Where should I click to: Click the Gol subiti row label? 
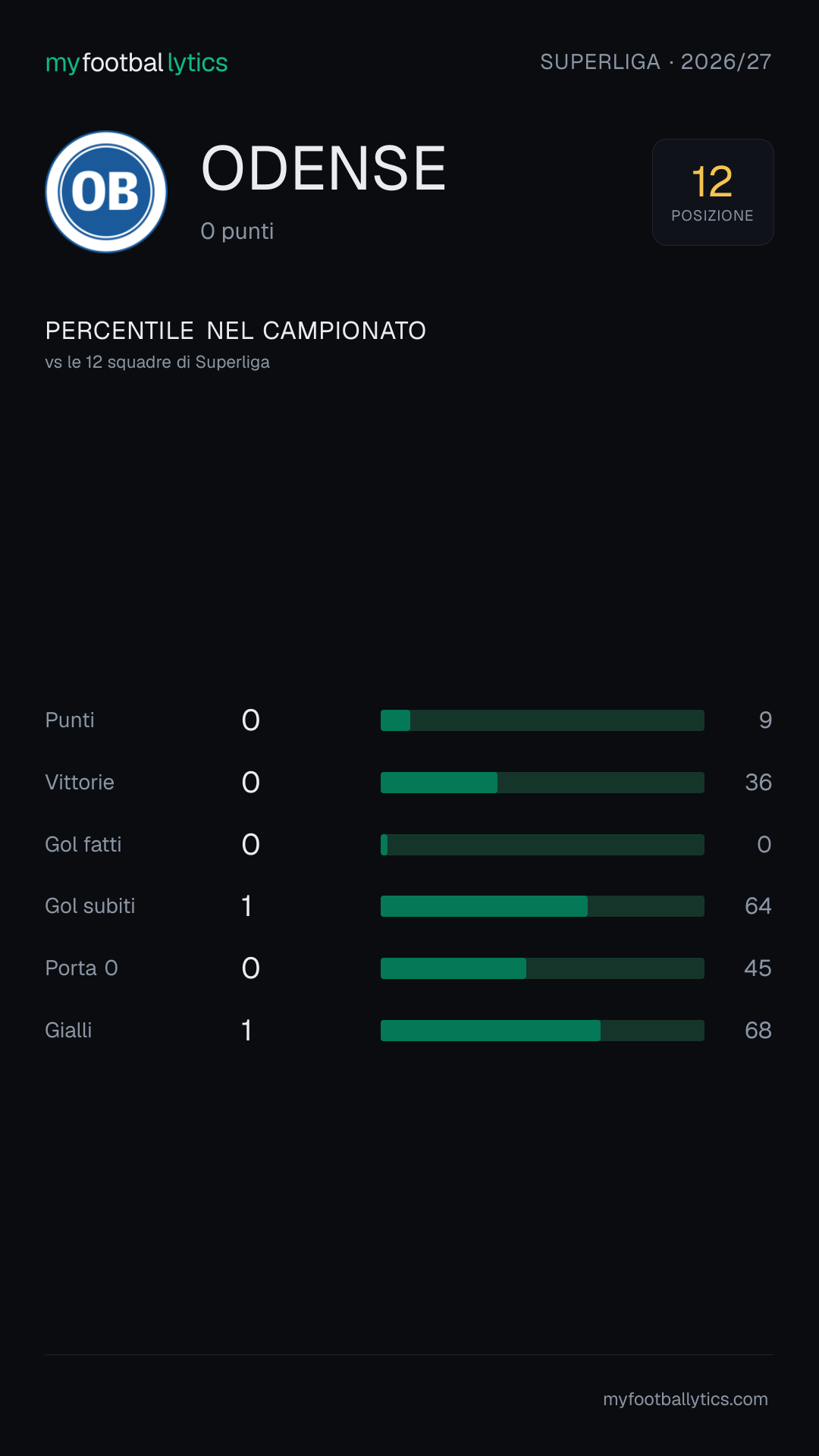[x=90, y=906]
